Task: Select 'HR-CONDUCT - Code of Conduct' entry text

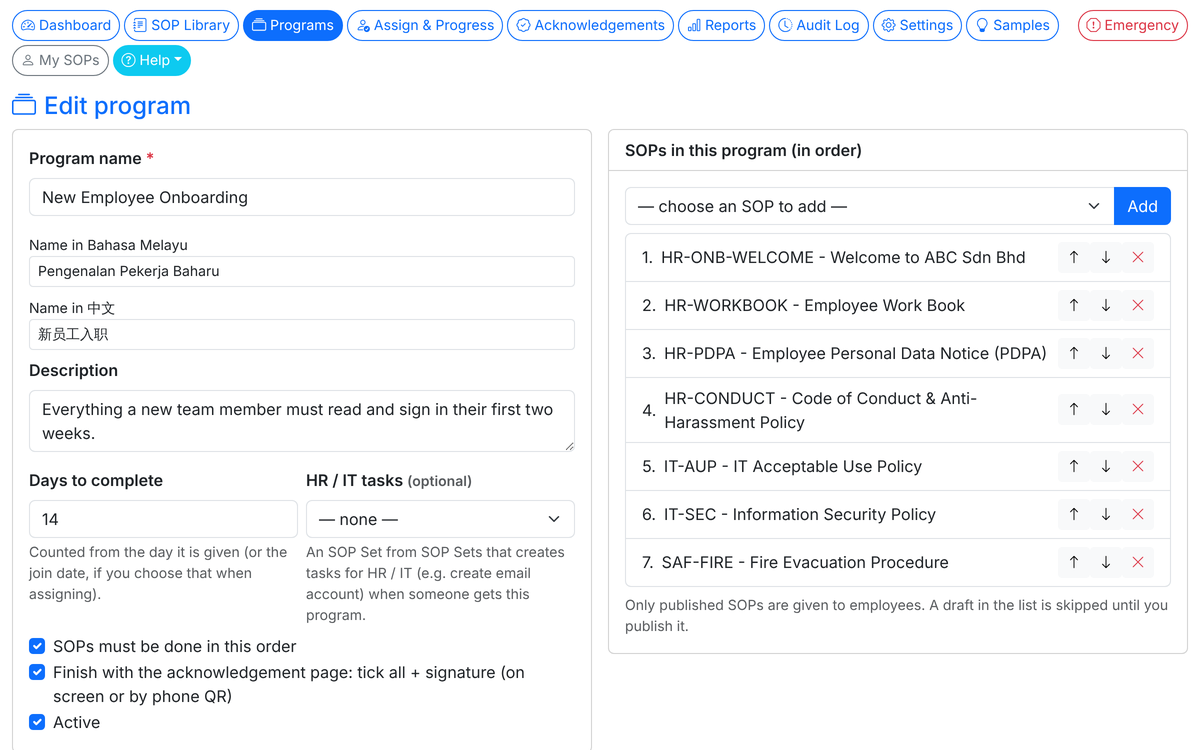Action: coord(820,410)
